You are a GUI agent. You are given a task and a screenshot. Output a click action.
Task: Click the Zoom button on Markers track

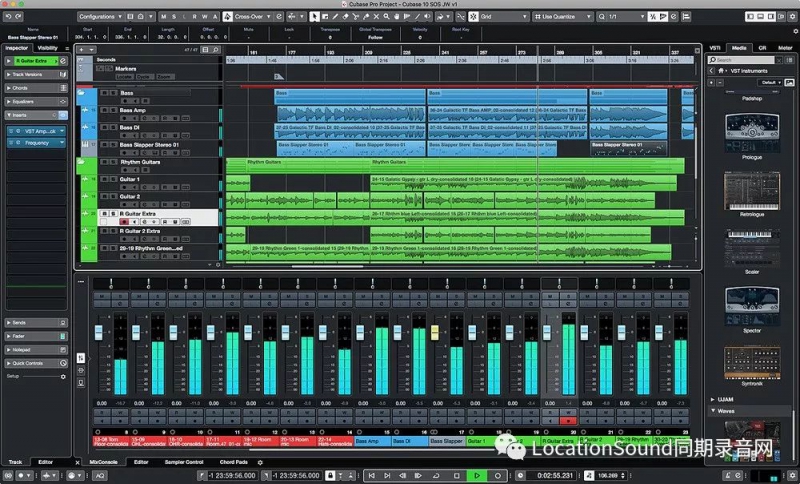(164, 77)
